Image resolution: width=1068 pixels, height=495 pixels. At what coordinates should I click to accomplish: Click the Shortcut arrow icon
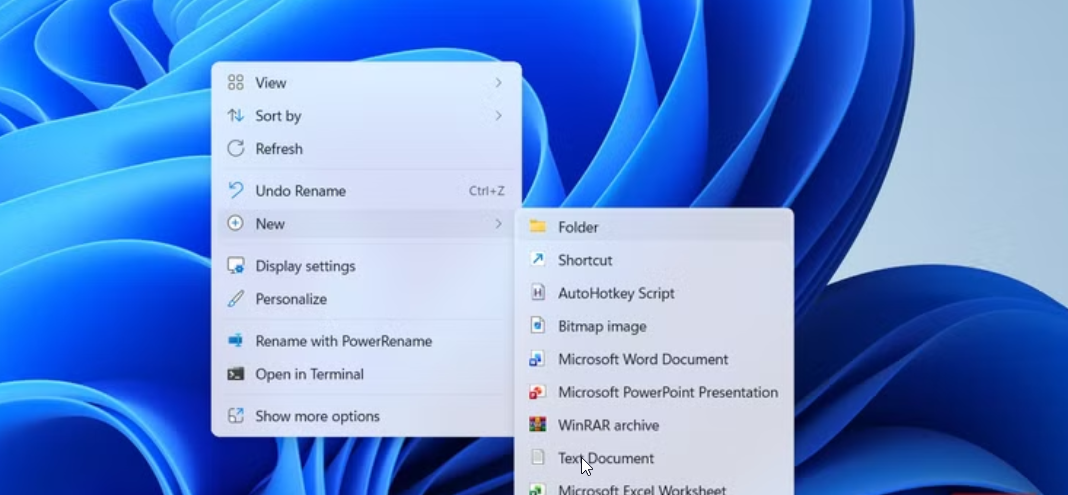[538, 260]
